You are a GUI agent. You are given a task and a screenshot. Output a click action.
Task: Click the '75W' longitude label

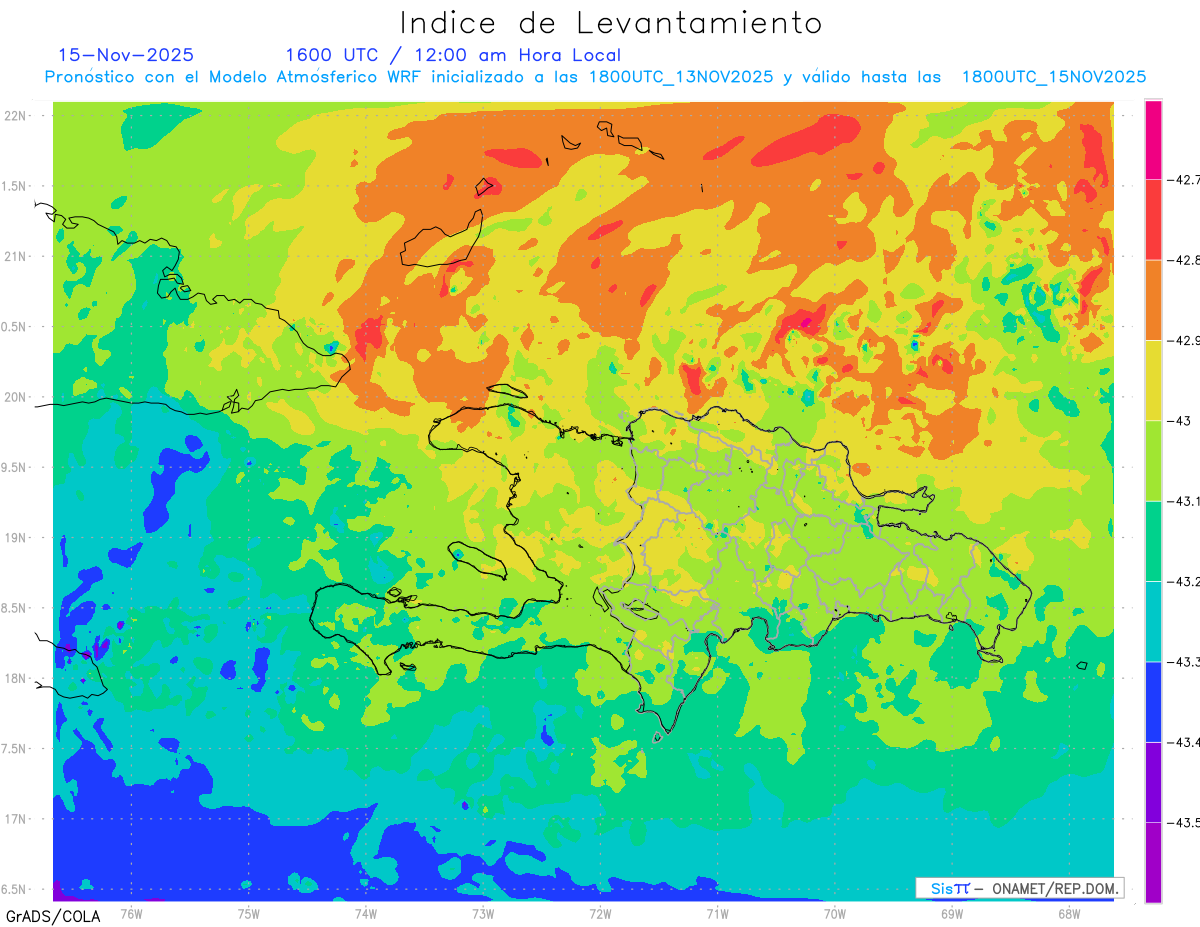click(249, 913)
